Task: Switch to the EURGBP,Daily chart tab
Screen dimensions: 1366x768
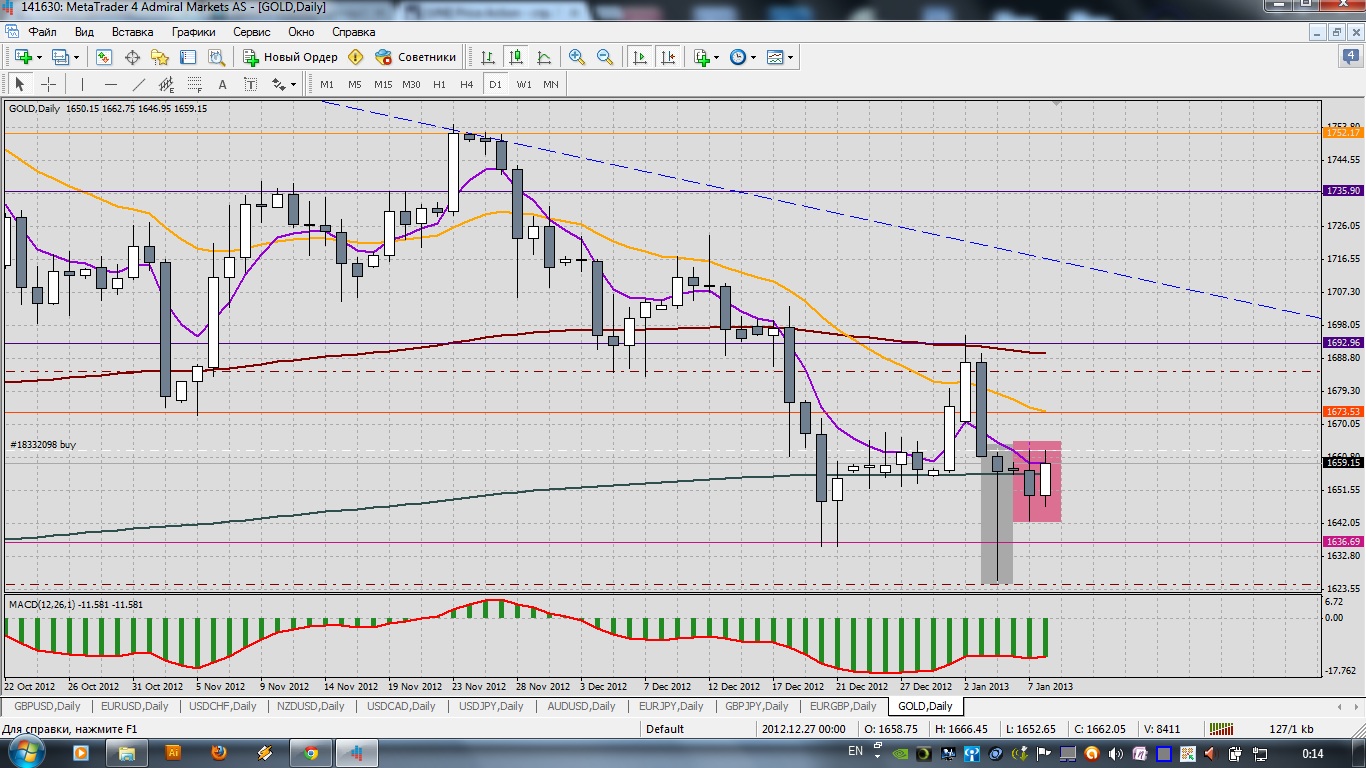Action: [843, 706]
